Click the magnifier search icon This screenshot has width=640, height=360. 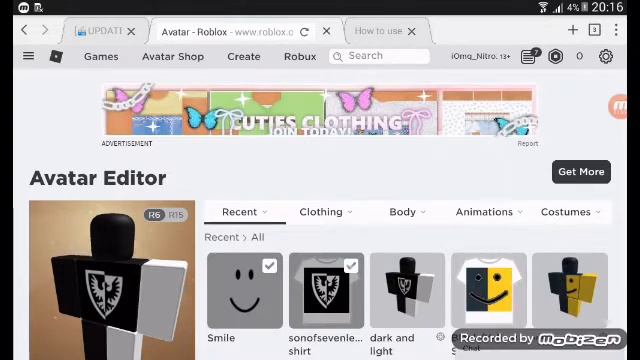pyautogui.click(x=338, y=57)
